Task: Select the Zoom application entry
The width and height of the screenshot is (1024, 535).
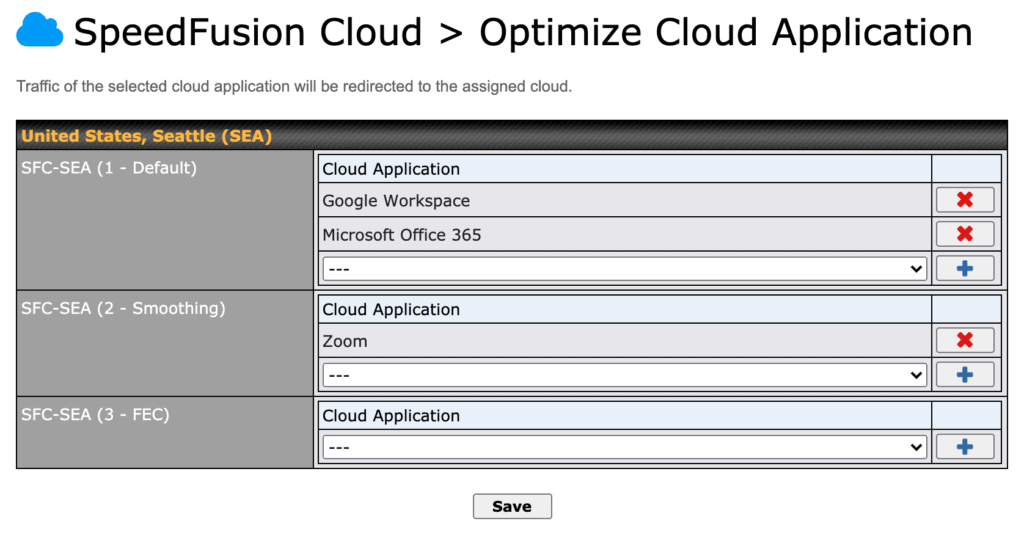Action: coord(345,341)
